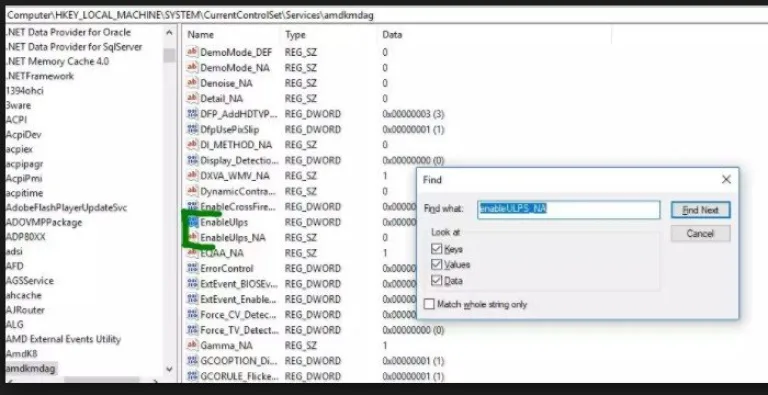The height and width of the screenshot is (395, 768).
Task: Click the GCOOPTION_Di DWORD icon
Action: pos(192,361)
